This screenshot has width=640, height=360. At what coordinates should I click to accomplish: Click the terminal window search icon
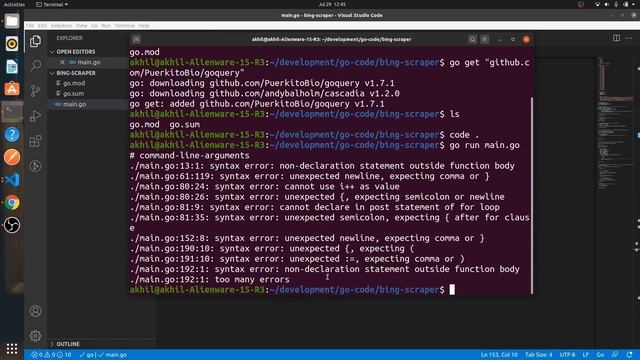472,39
